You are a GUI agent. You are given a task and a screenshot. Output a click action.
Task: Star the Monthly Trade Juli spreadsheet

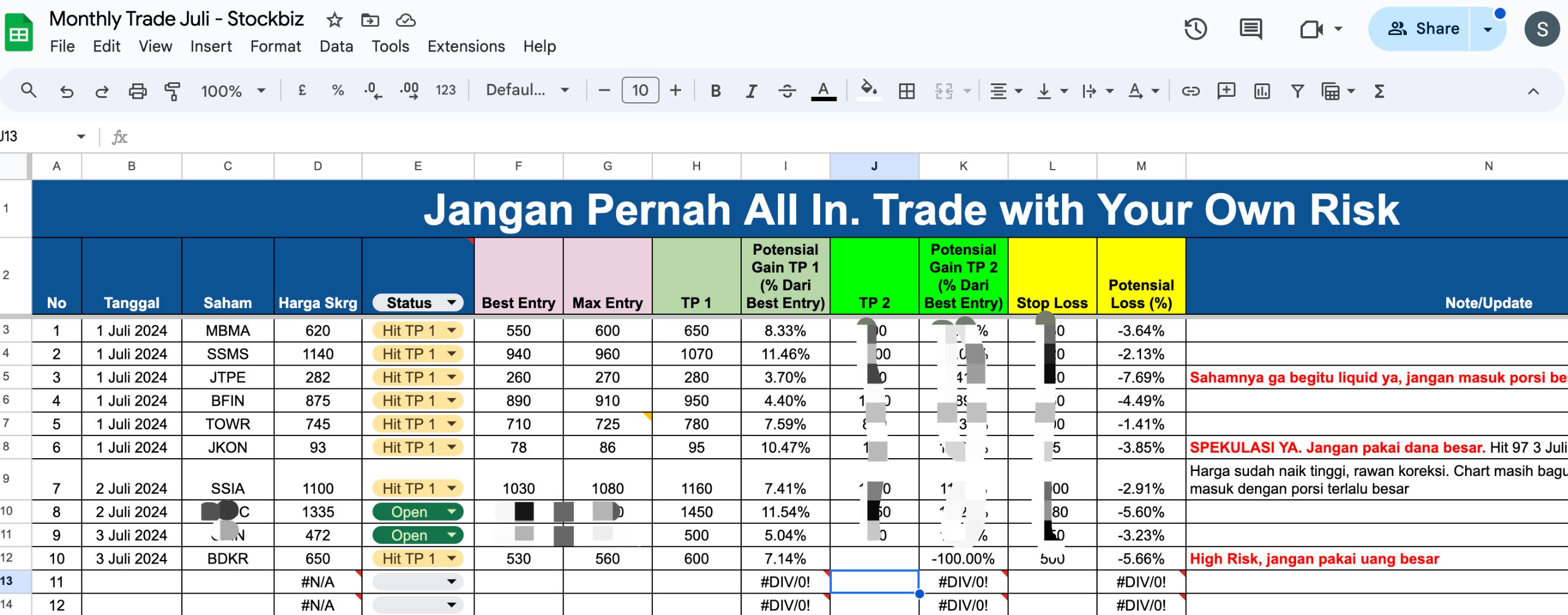(334, 20)
